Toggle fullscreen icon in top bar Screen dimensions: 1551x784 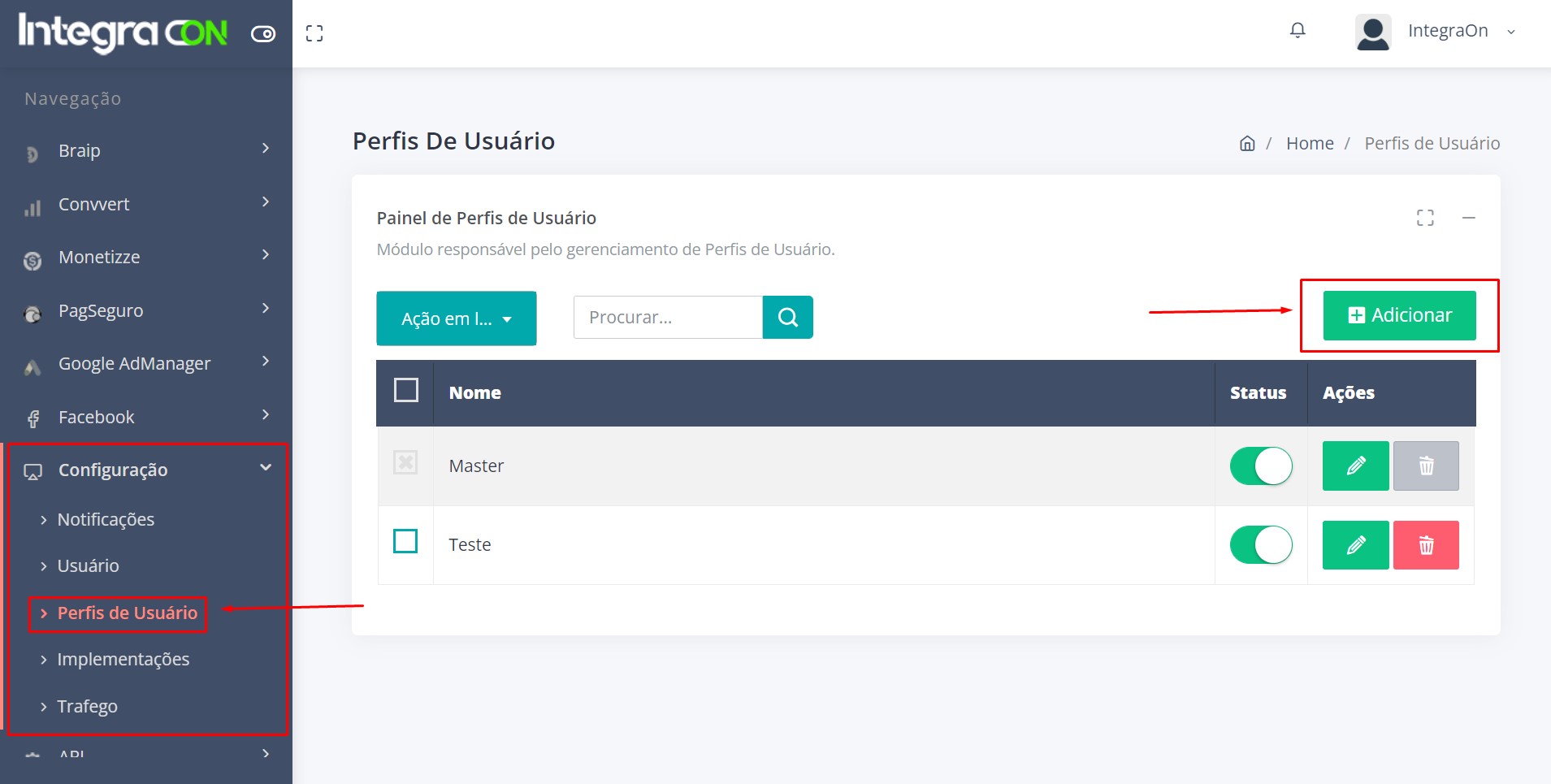pos(314,33)
